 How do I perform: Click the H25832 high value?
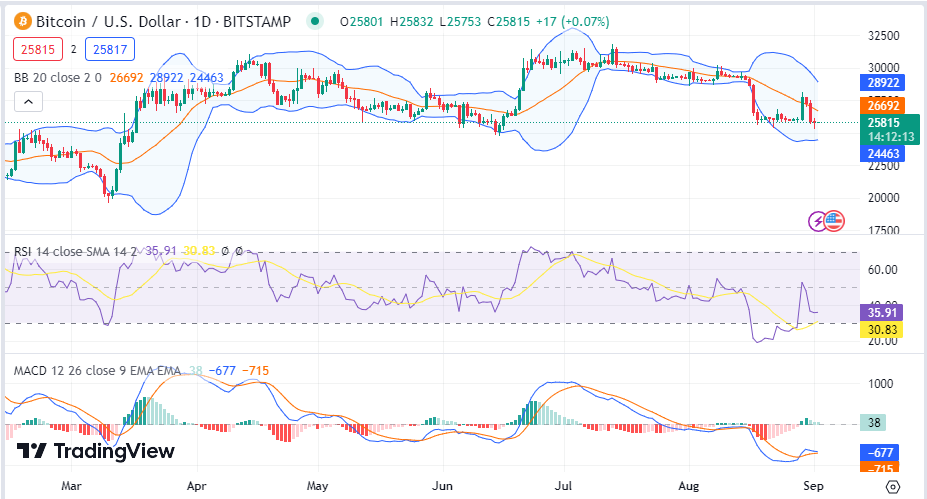[x=411, y=22]
